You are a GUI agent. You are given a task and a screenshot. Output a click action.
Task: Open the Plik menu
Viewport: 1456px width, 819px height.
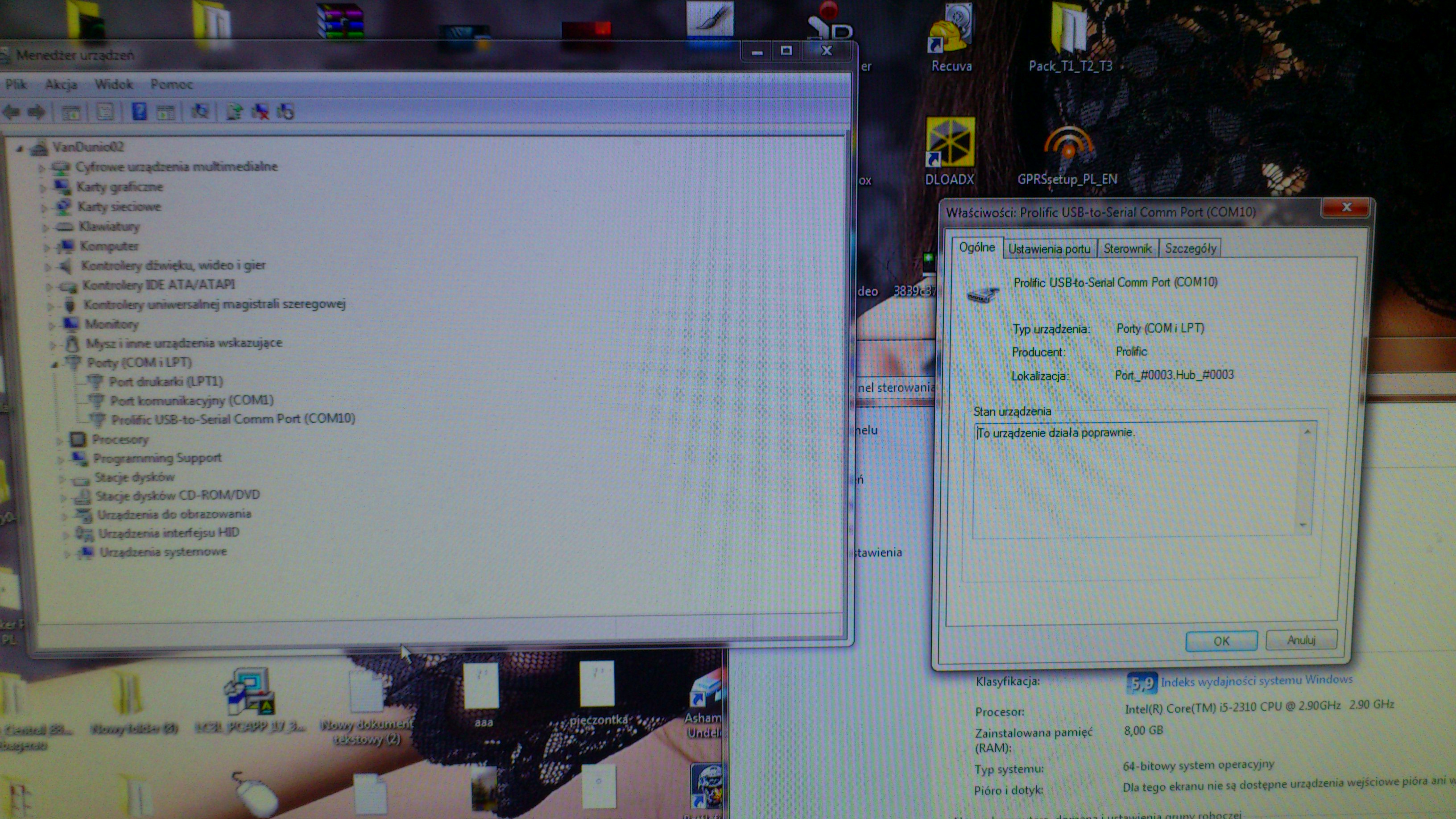(x=17, y=85)
